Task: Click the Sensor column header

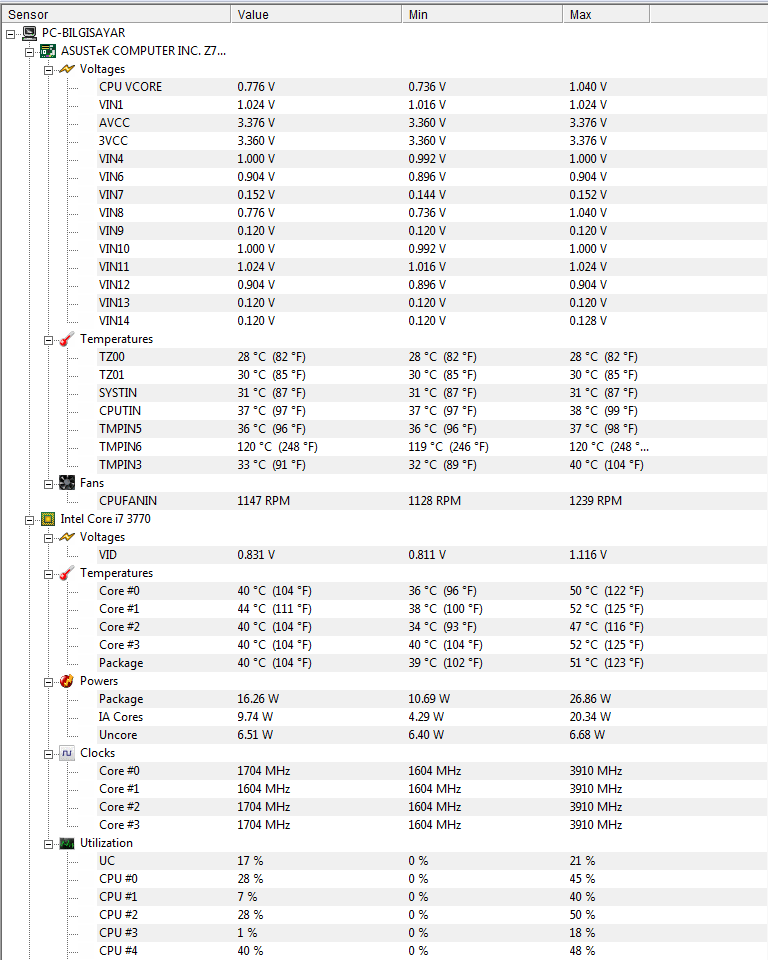Action: coord(116,14)
